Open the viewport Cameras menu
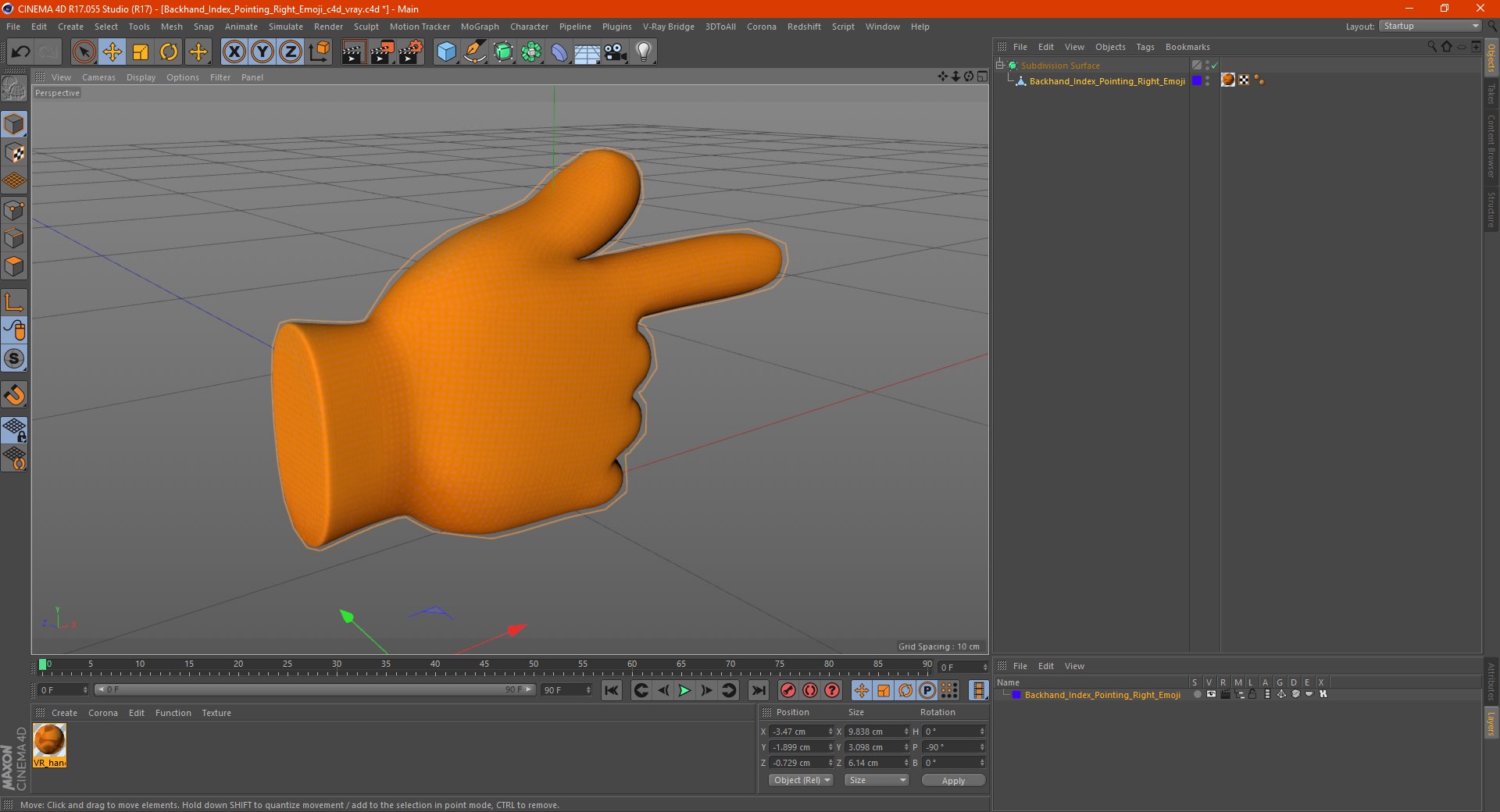1500x812 pixels. pyautogui.click(x=98, y=77)
